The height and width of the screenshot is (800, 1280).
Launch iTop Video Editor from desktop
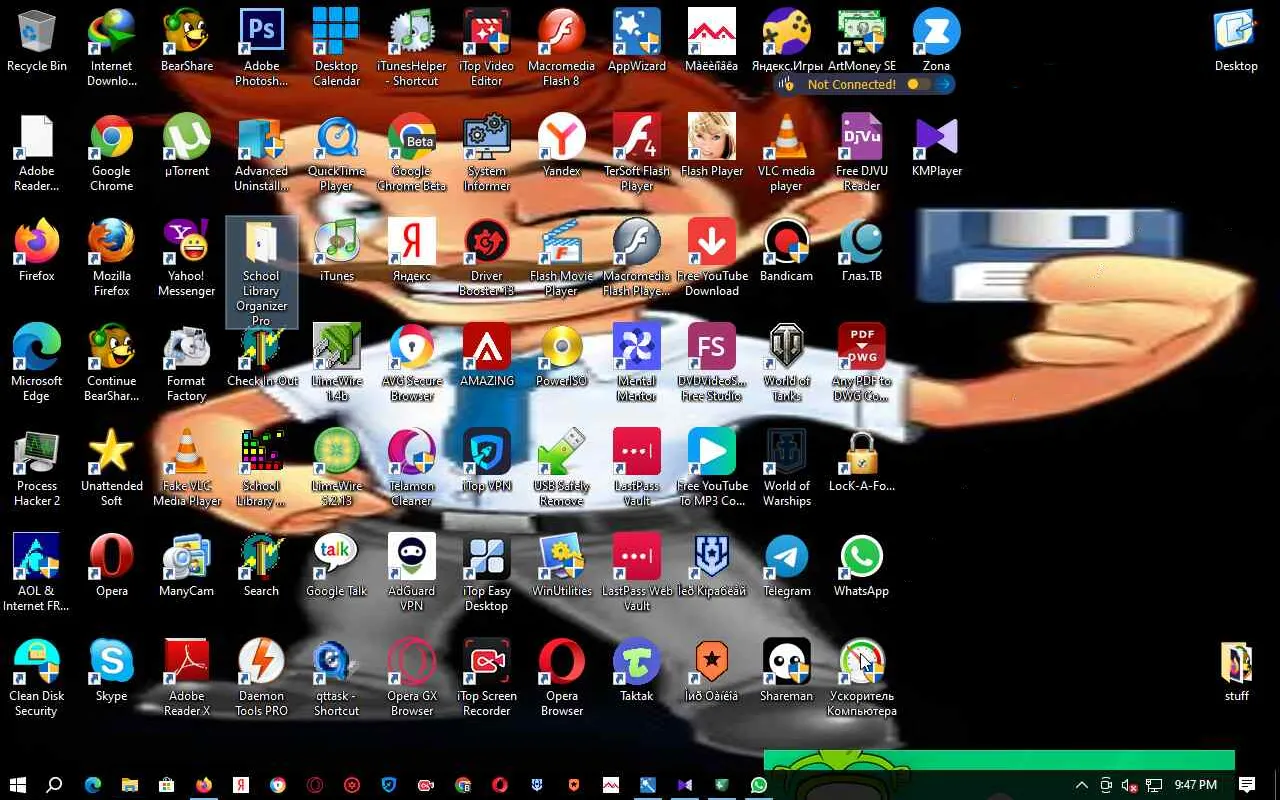(x=486, y=48)
